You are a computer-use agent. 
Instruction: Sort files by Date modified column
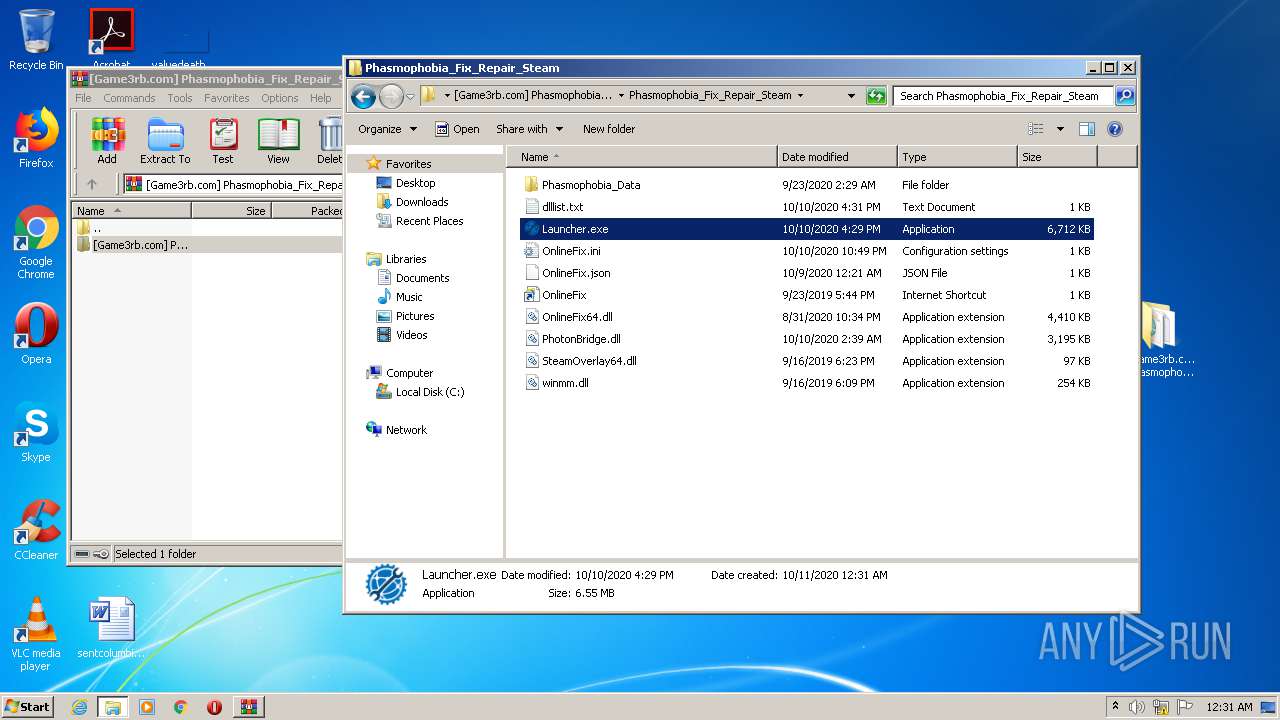click(x=836, y=157)
